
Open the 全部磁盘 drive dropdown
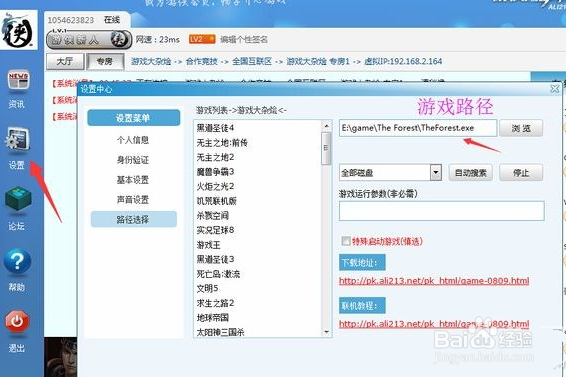[436, 173]
